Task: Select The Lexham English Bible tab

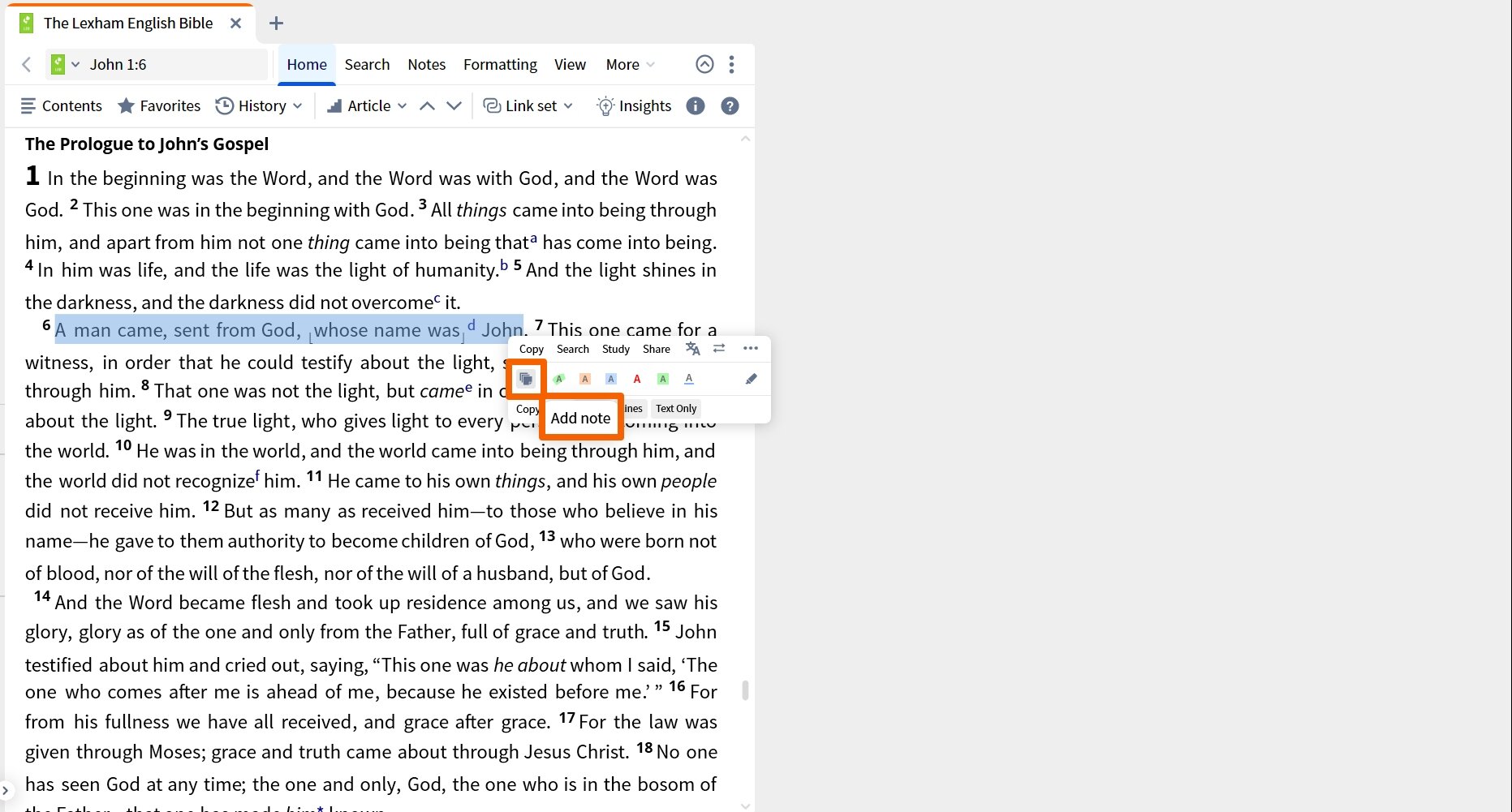Action: pos(127,24)
